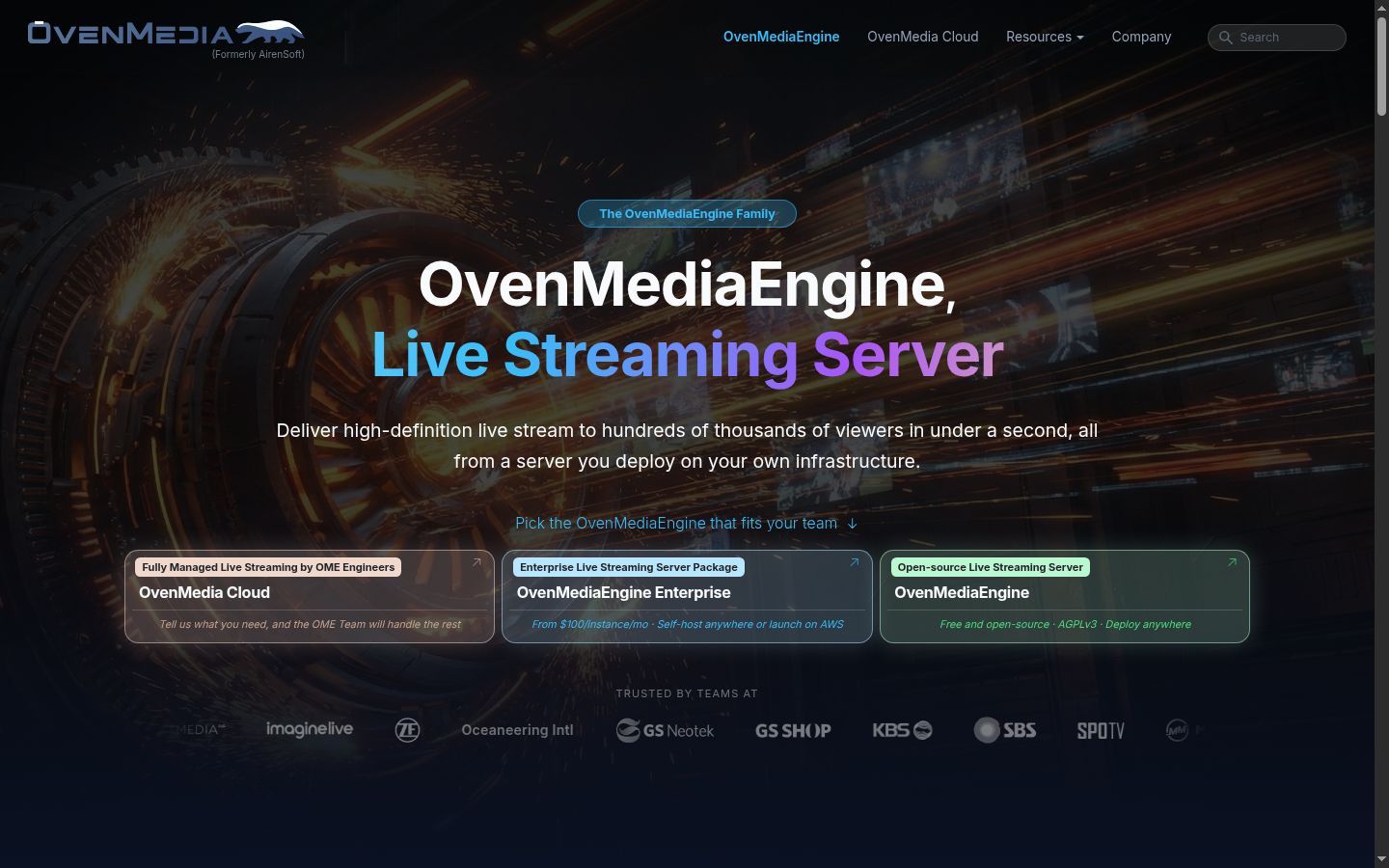Click the search magnifier icon
1389x868 pixels.
tap(1226, 38)
